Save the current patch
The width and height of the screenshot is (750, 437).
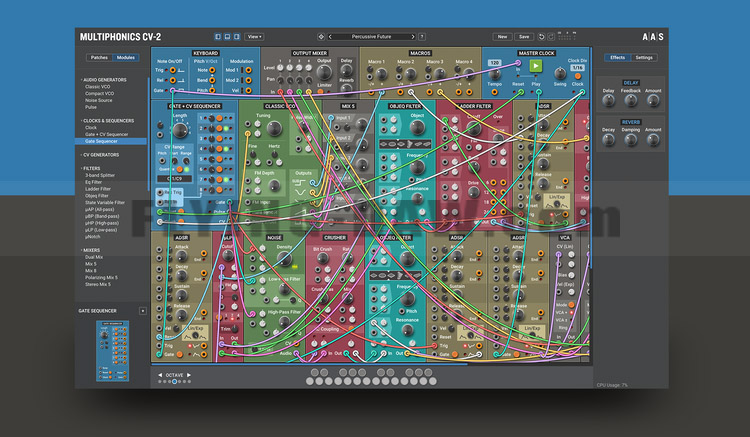click(x=524, y=37)
